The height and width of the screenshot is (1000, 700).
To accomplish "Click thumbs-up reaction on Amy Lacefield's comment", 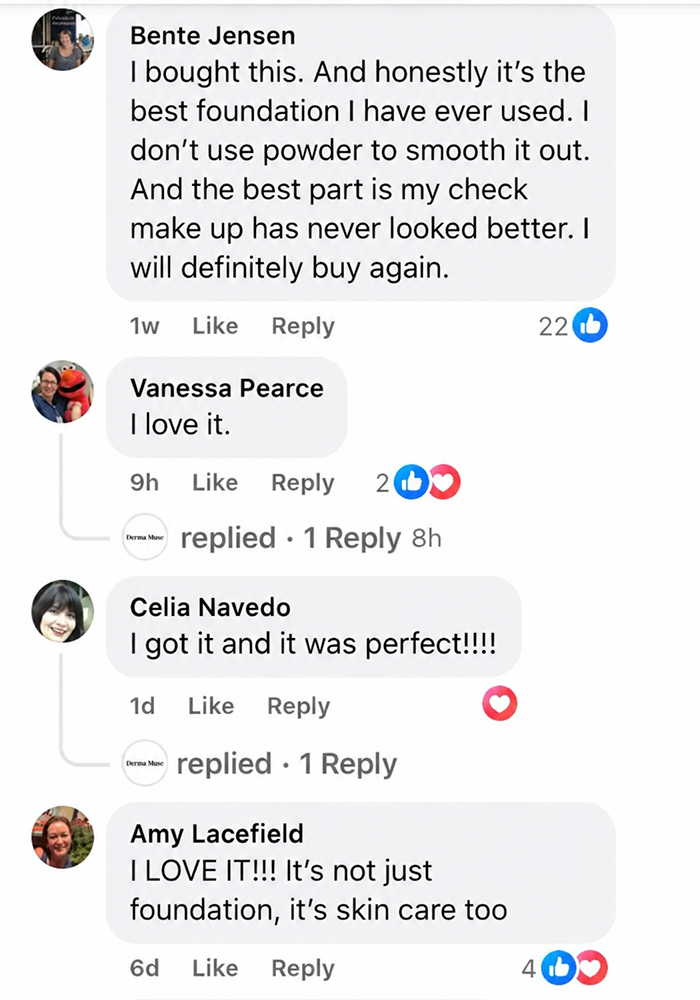I will 558,968.
